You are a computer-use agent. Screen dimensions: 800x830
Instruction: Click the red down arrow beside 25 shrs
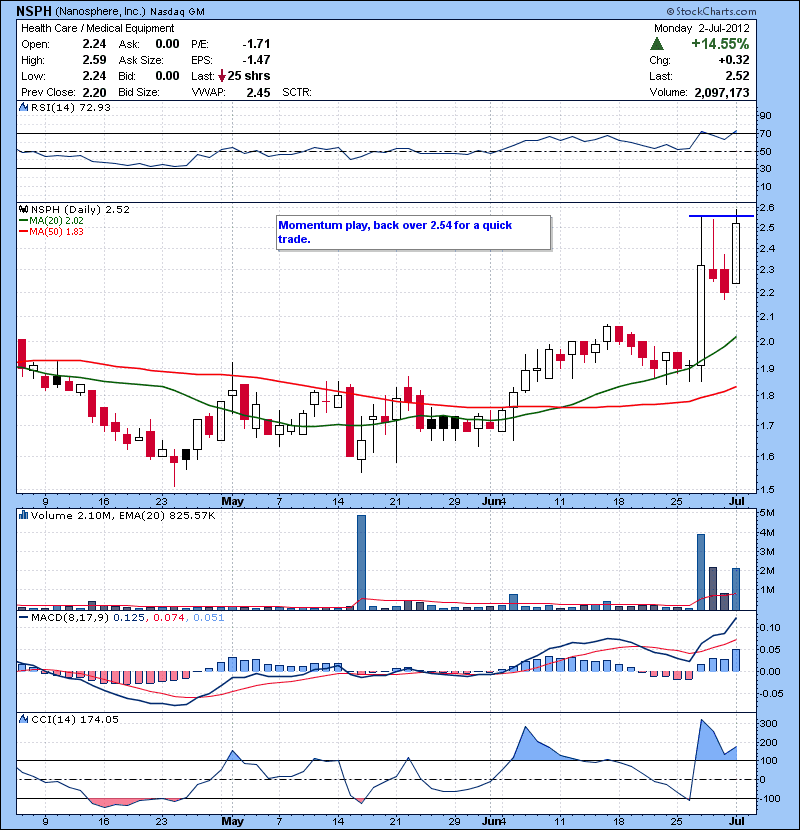[x=222, y=76]
